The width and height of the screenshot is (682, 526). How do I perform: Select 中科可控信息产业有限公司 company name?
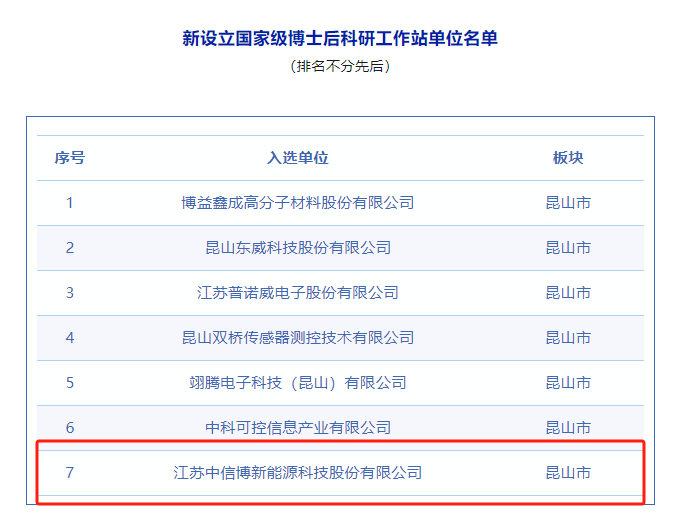tap(297, 428)
